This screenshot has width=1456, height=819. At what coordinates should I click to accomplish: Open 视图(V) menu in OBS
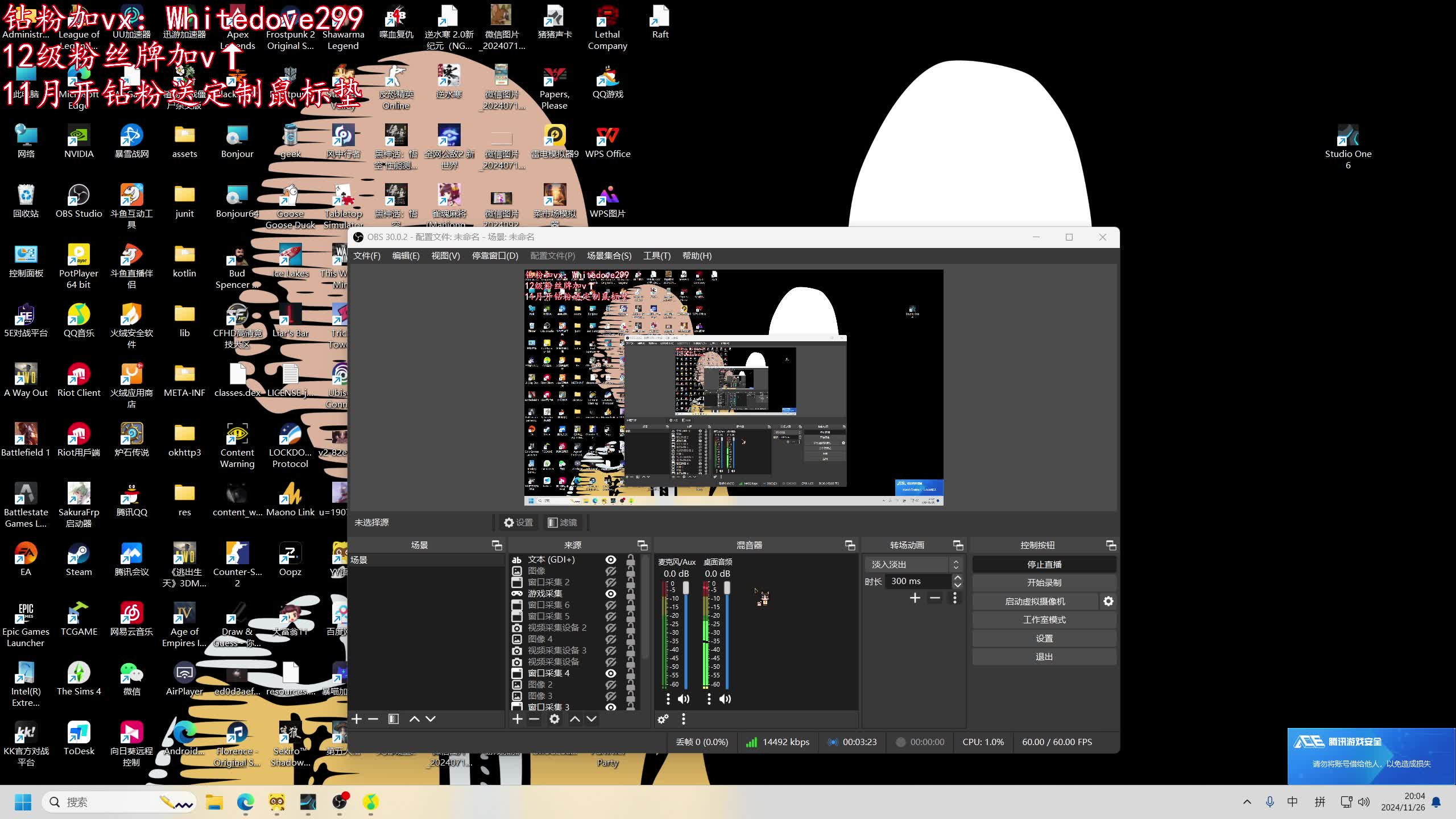445,256
